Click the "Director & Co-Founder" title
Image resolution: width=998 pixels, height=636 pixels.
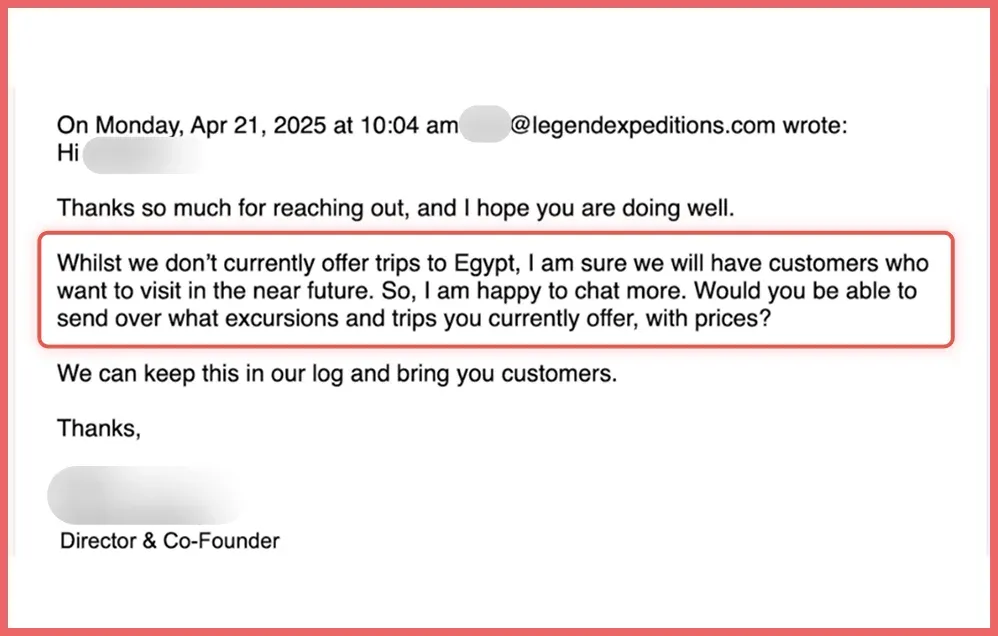coord(170,541)
